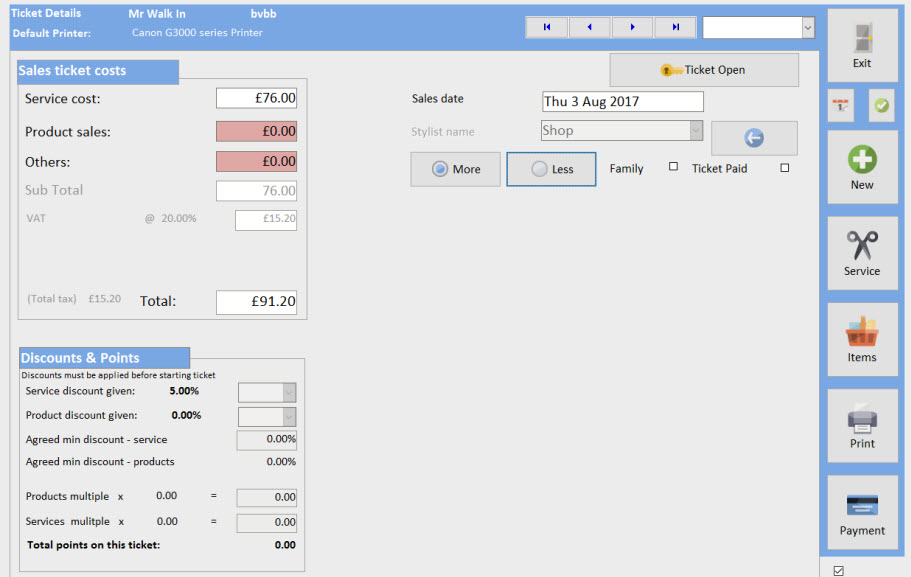Select the Less radio option
Screen dimensions: 911x577
tap(551, 169)
